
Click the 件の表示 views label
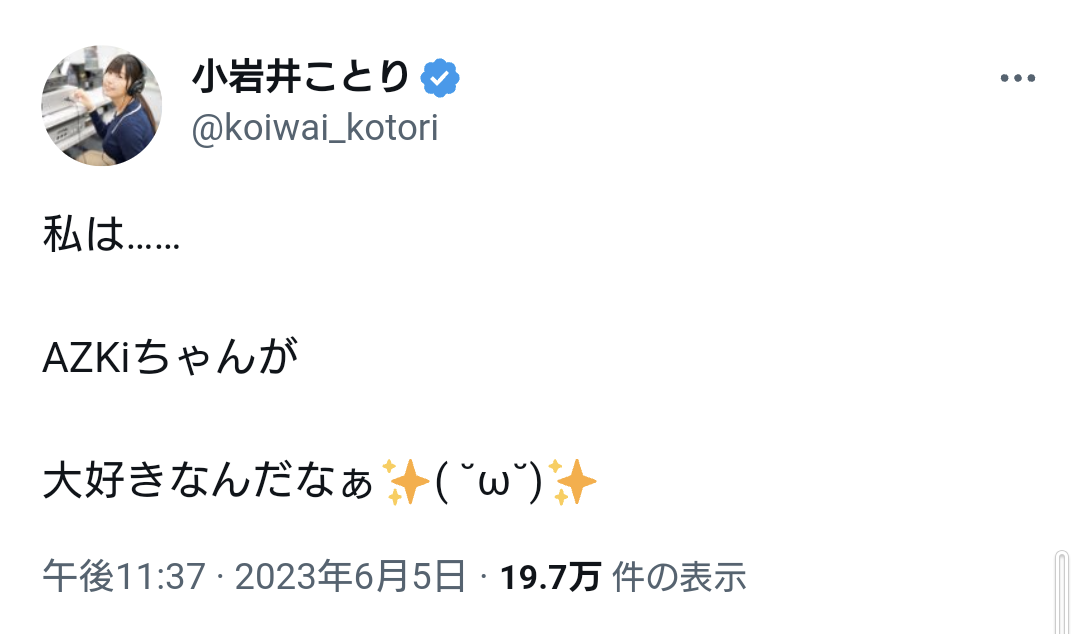679,577
